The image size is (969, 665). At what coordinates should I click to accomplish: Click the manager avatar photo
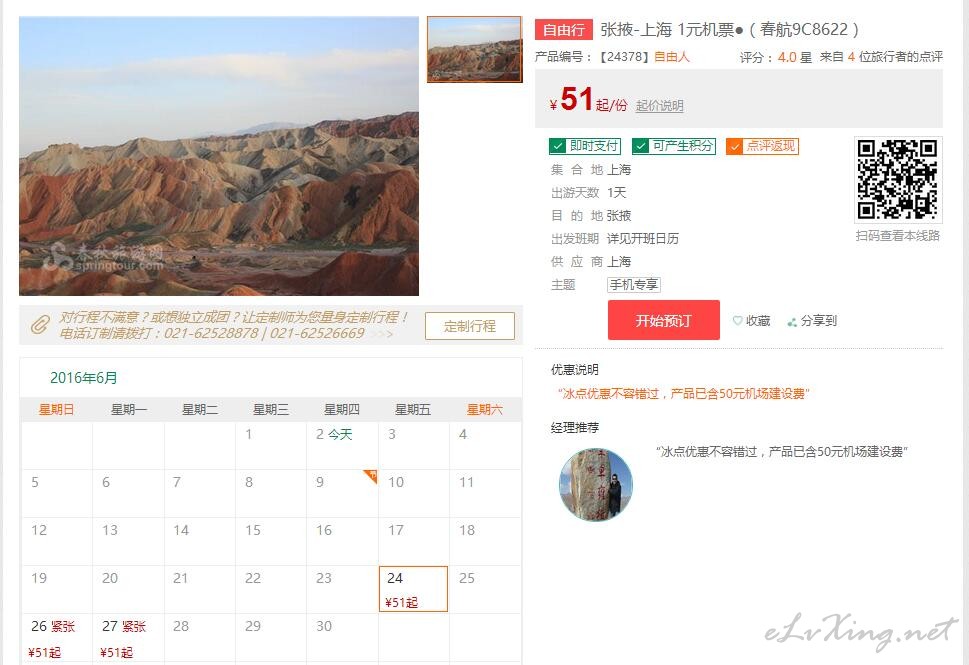596,485
